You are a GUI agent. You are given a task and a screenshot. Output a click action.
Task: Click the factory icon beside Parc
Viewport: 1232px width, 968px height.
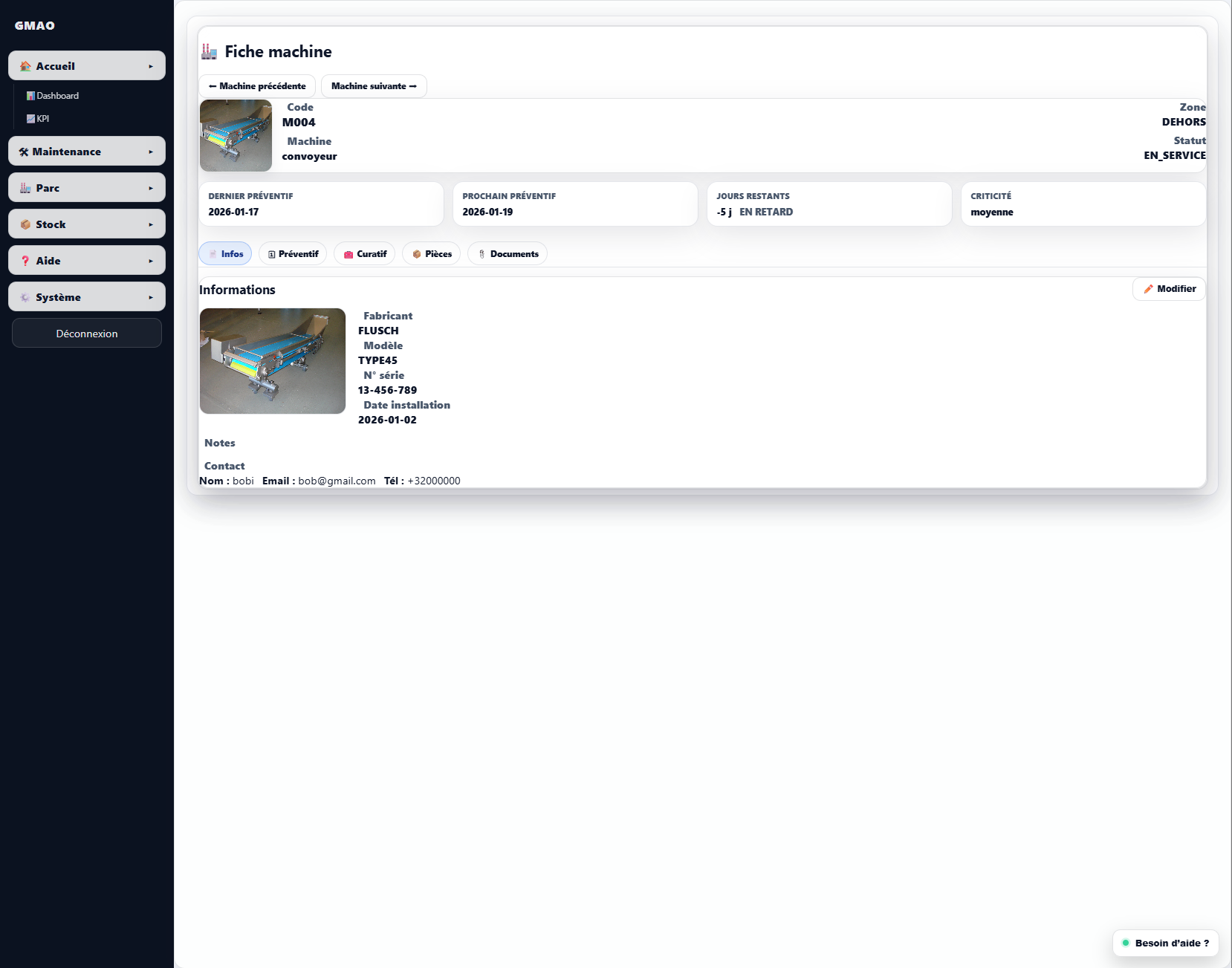[25, 188]
